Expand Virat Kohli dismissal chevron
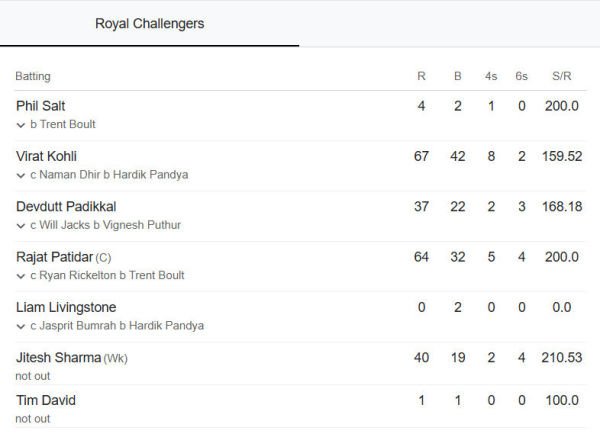 [x=21, y=176]
